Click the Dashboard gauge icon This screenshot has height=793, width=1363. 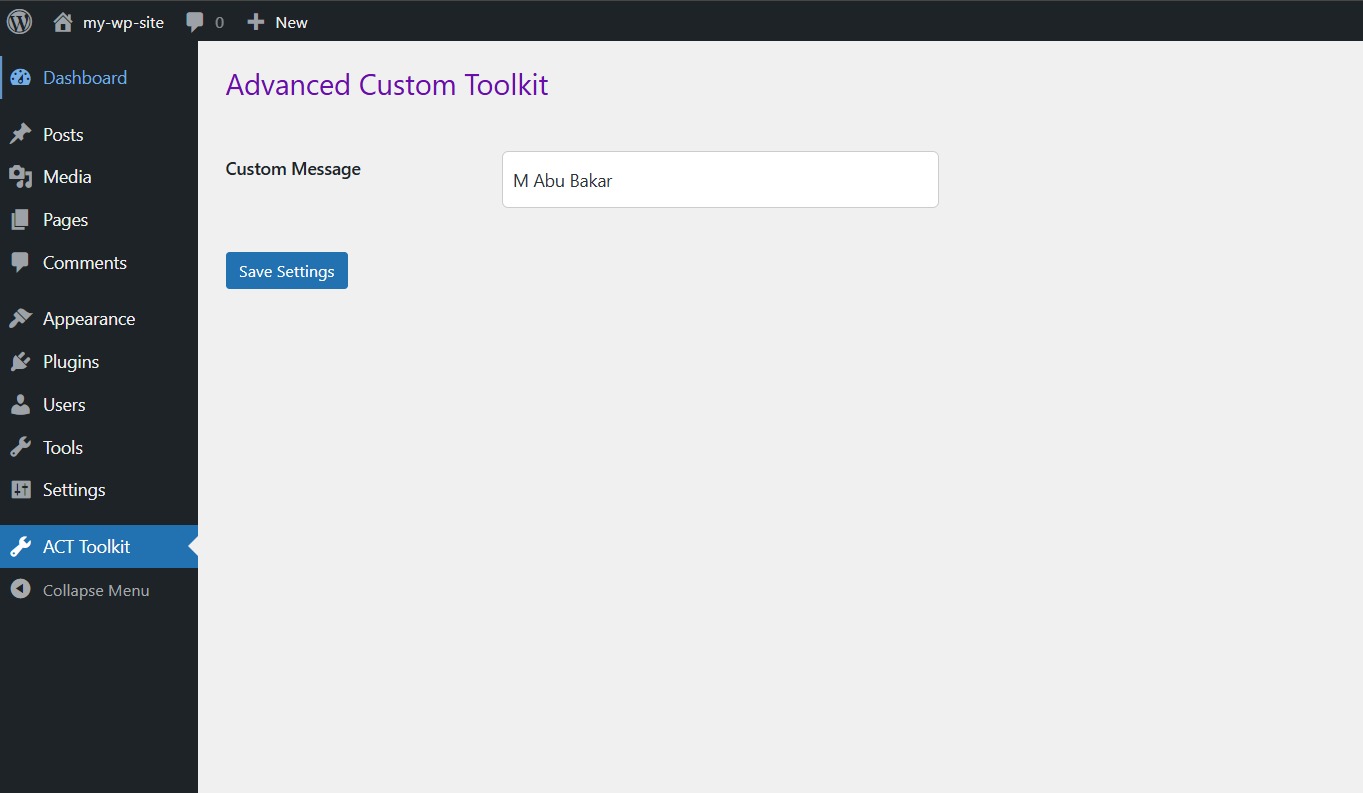coord(20,78)
